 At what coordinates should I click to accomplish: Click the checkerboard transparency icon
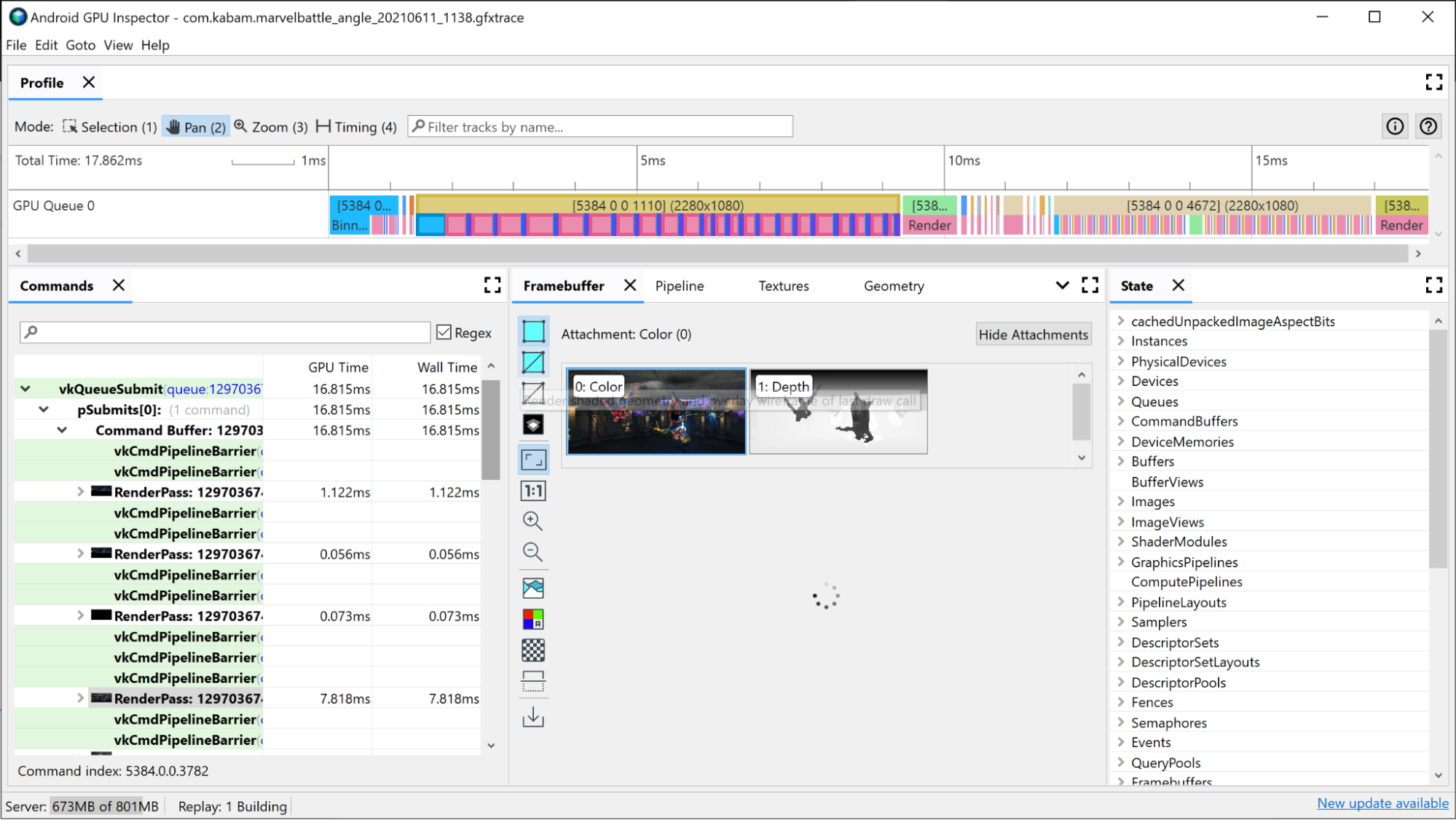[x=533, y=650]
